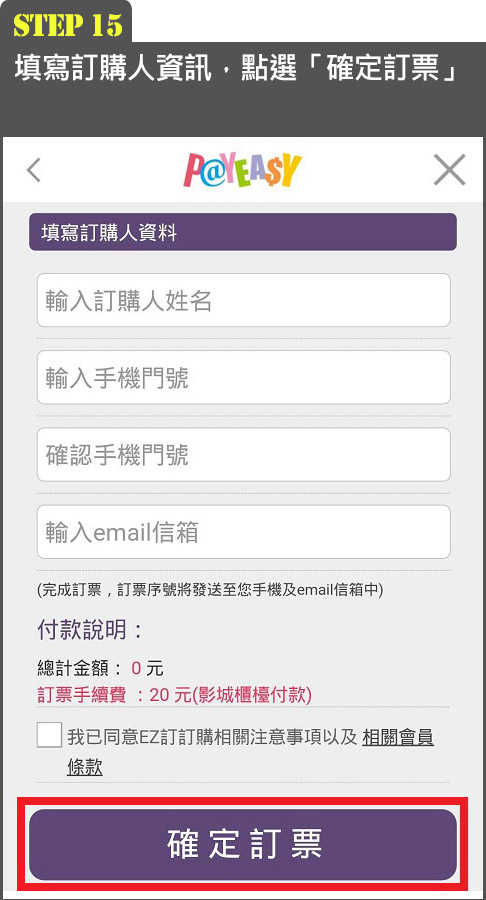Close the PayEasy page with the X icon
The image size is (486, 900).
[x=449, y=170]
